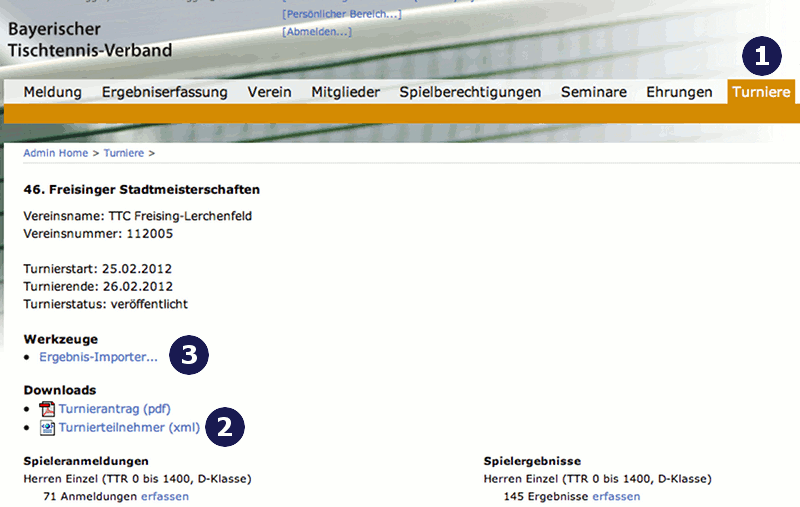This screenshot has height=507, width=800.
Task: Open the Seminare menu item
Action: coord(593,92)
